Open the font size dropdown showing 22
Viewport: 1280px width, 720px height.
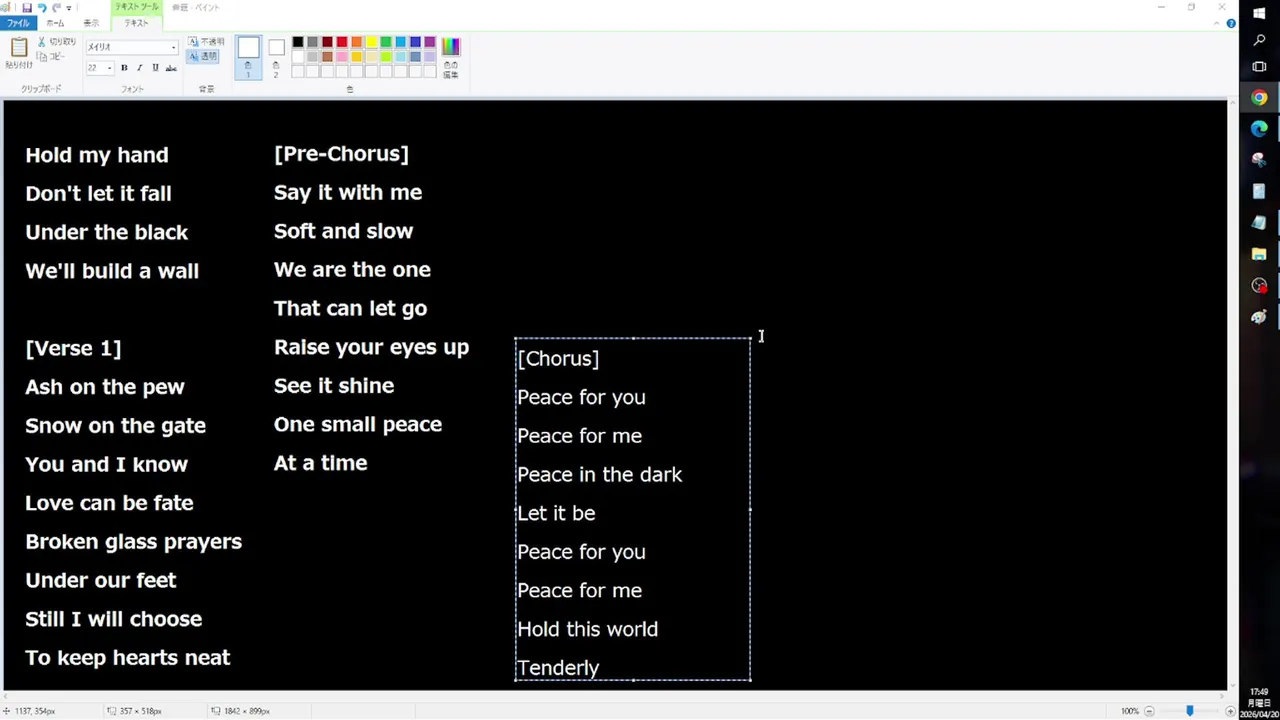[109, 68]
